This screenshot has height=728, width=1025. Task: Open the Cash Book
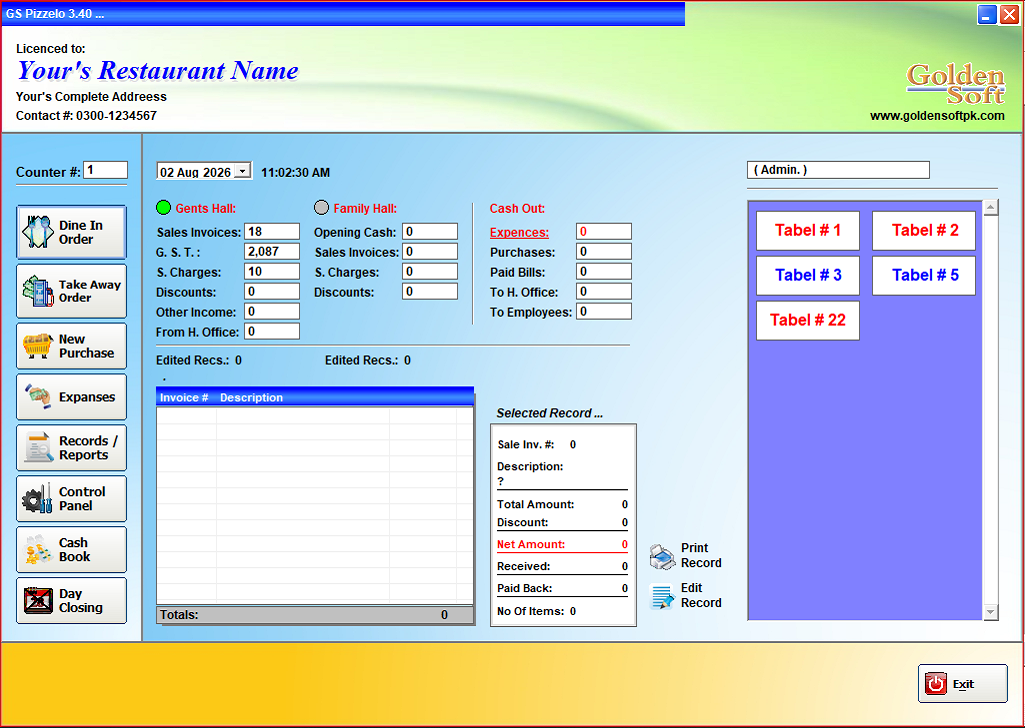[x=71, y=550]
